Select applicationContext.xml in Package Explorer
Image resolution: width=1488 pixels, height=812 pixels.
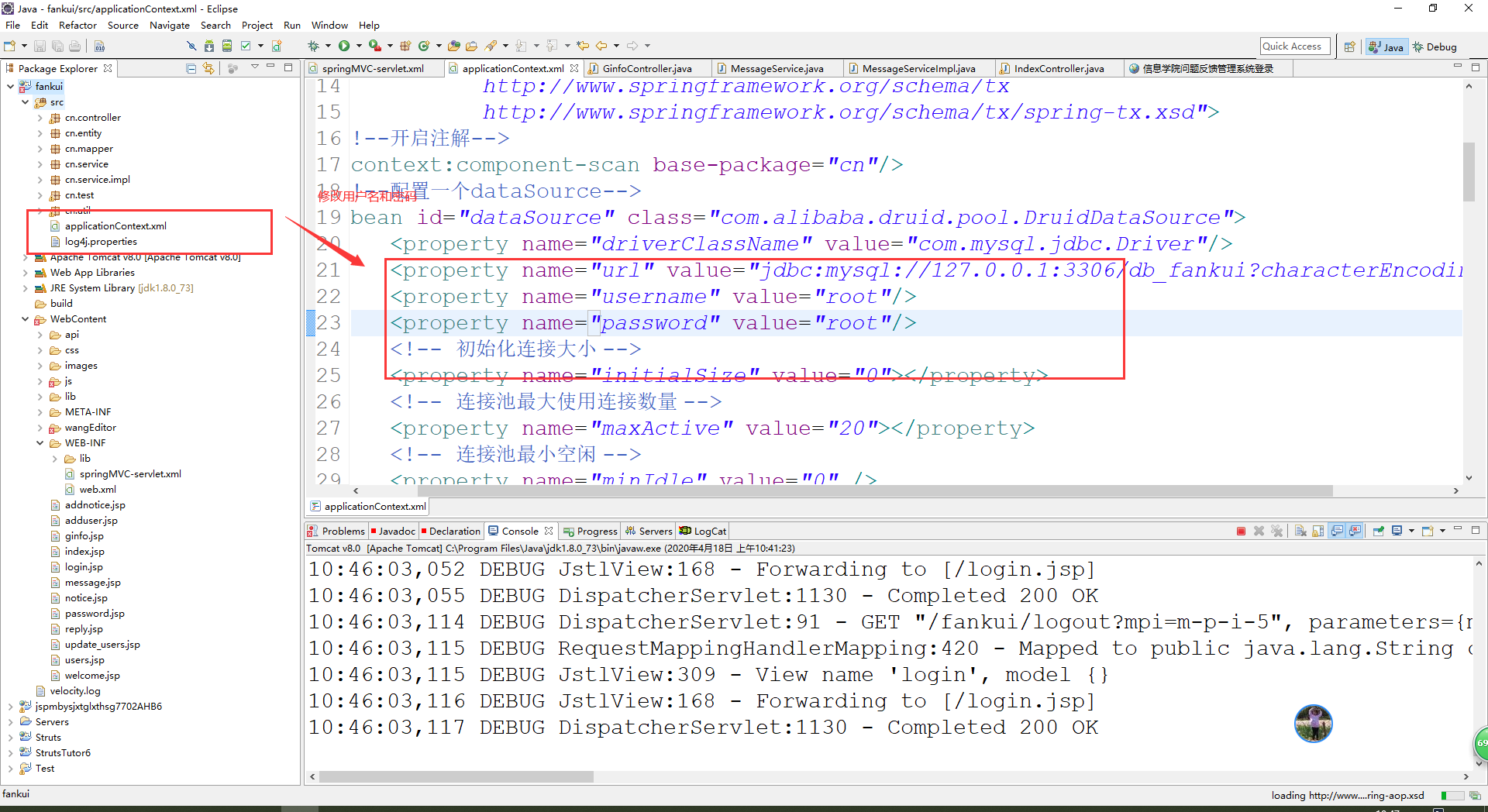pyautogui.click(x=115, y=226)
